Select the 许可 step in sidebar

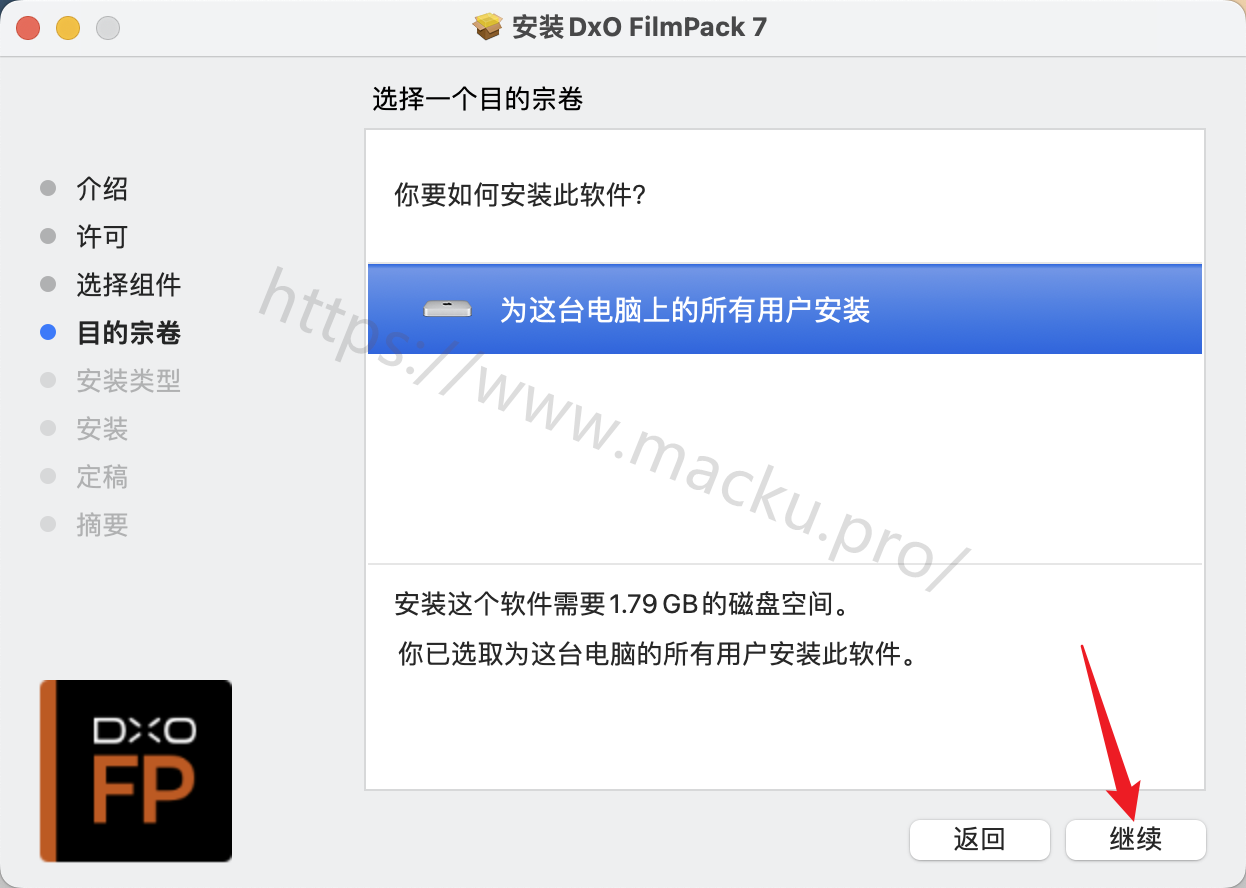[x=102, y=237]
